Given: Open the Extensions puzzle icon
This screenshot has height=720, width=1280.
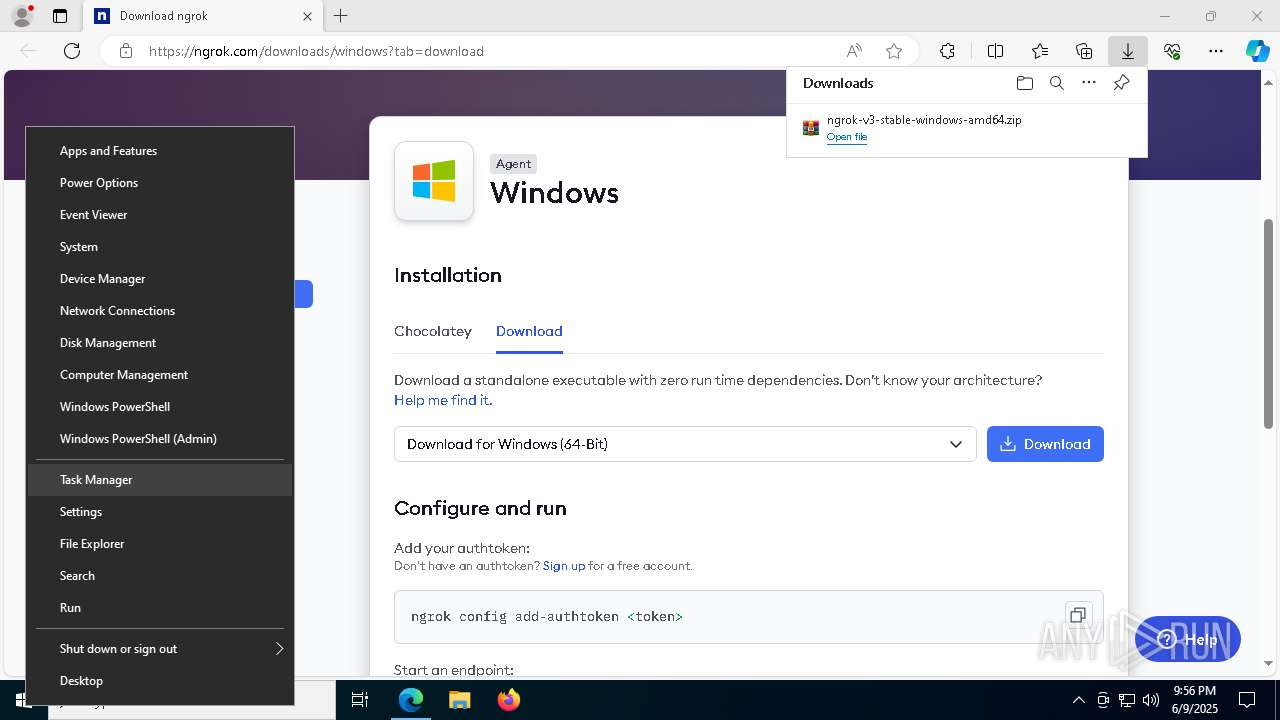Looking at the screenshot, I should click(x=947, y=51).
